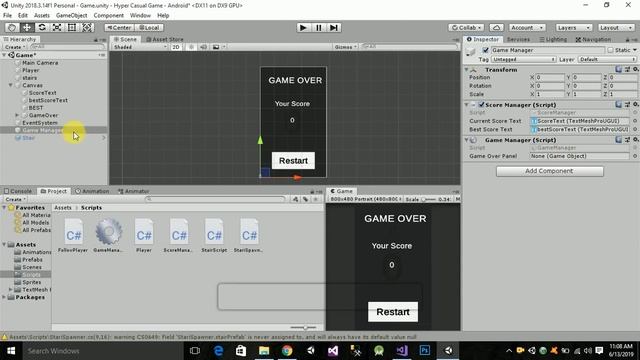Switch to Lighting tab
The height and width of the screenshot is (360, 640).
[553, 39]
